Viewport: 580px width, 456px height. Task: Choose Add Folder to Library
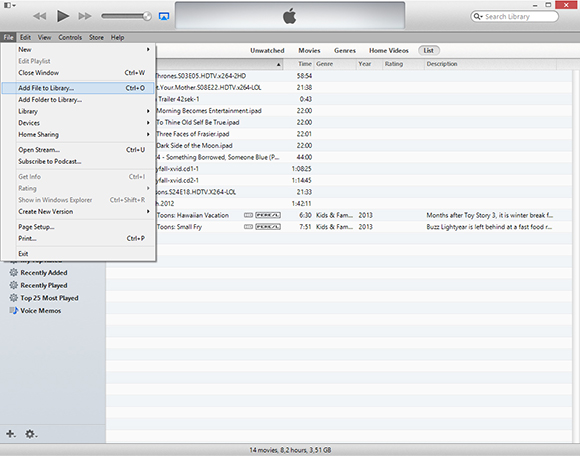pos(78,99)
